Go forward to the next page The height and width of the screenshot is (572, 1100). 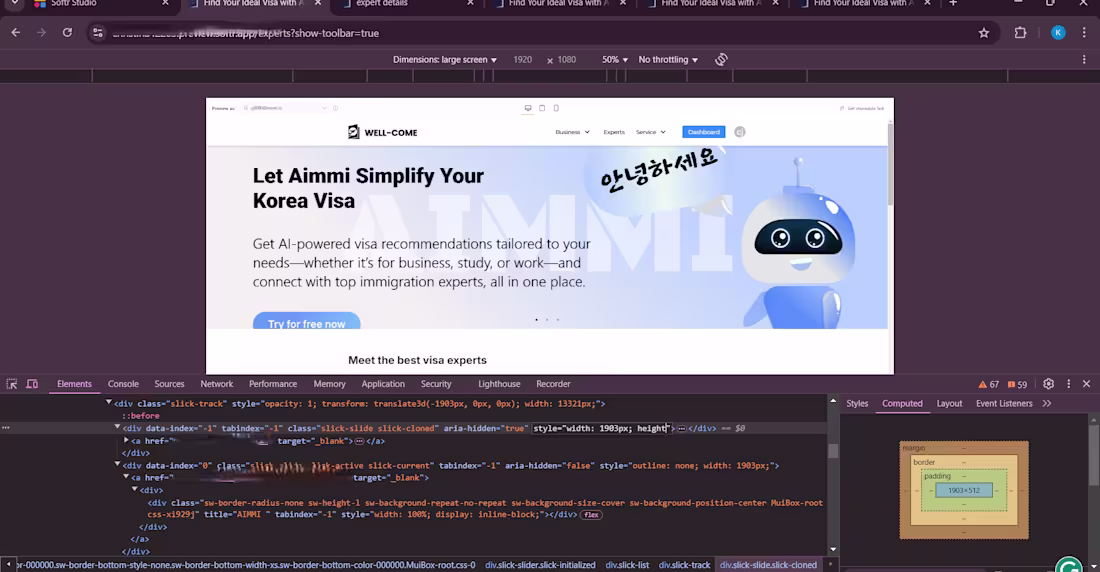pyautogui.click(x=41, y=33)
